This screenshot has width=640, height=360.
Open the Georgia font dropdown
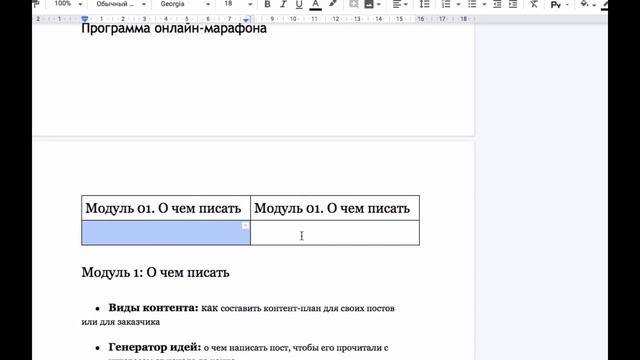[185, 4]
